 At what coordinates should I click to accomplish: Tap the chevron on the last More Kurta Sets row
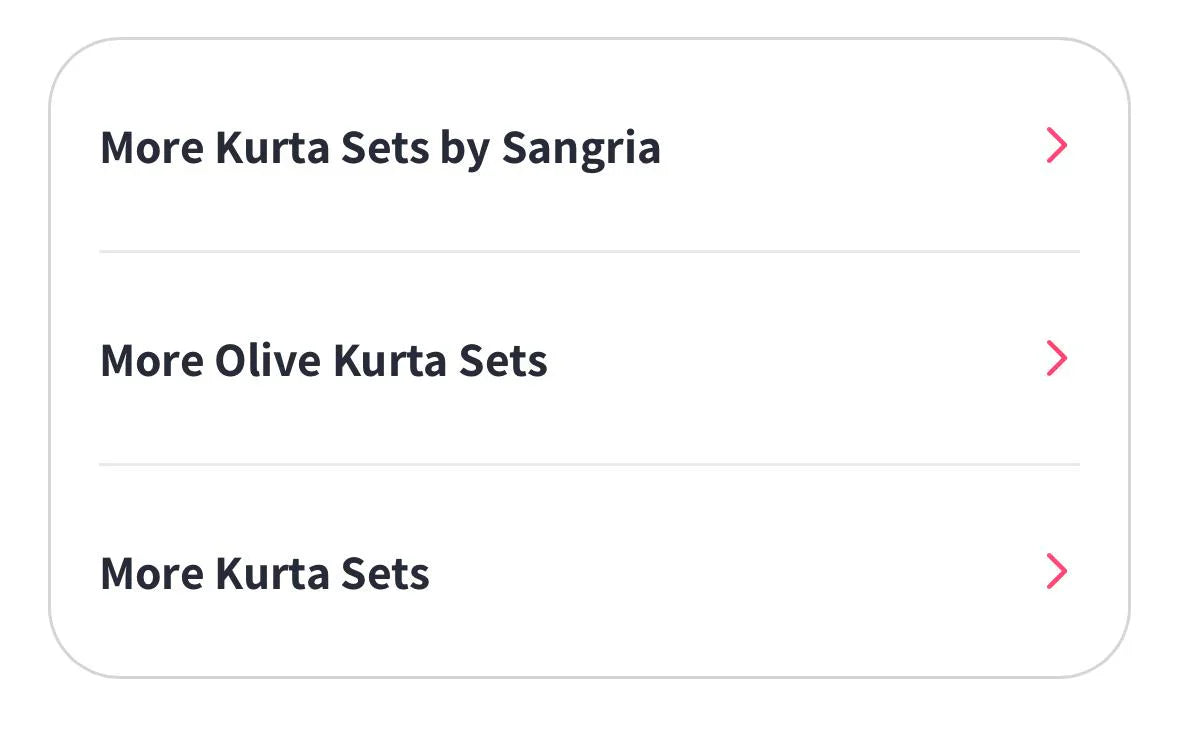click(x=1056, y=571)
